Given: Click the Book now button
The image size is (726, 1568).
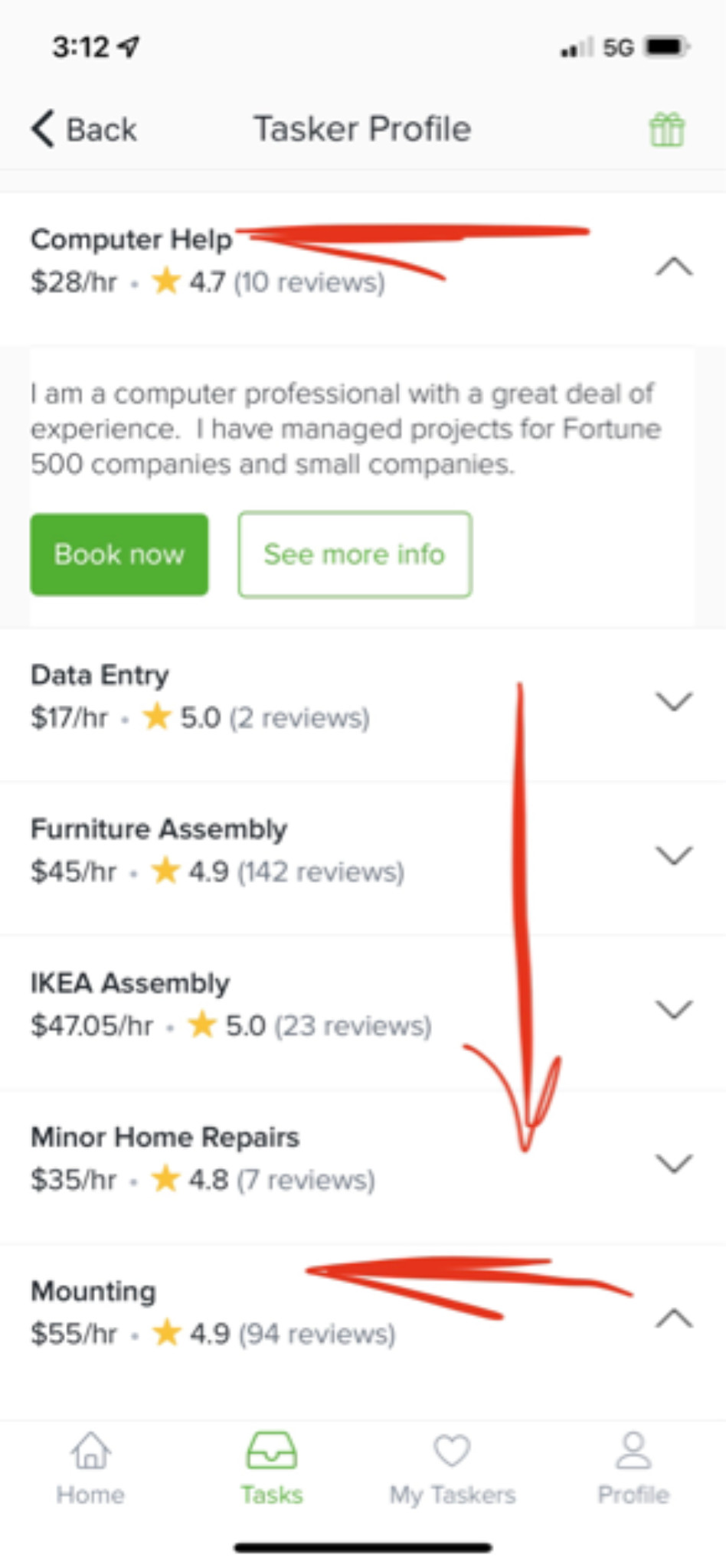Looking at the screenshot, I should pos(119,554).
